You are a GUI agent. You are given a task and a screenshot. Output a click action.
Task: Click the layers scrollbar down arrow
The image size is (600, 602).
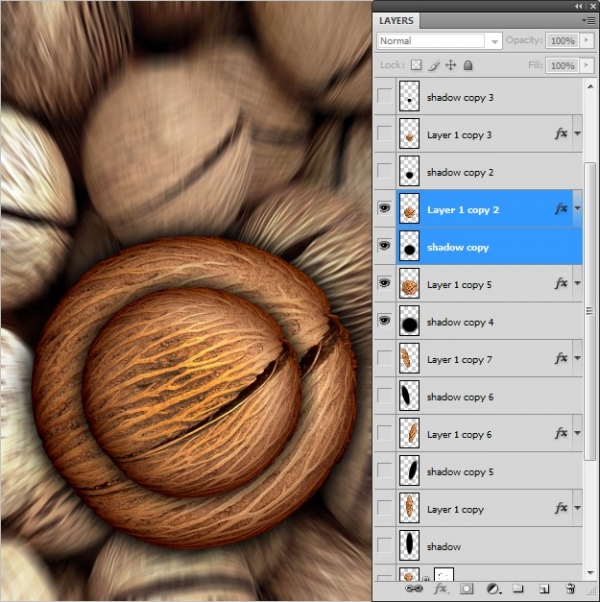coord(590,572)
